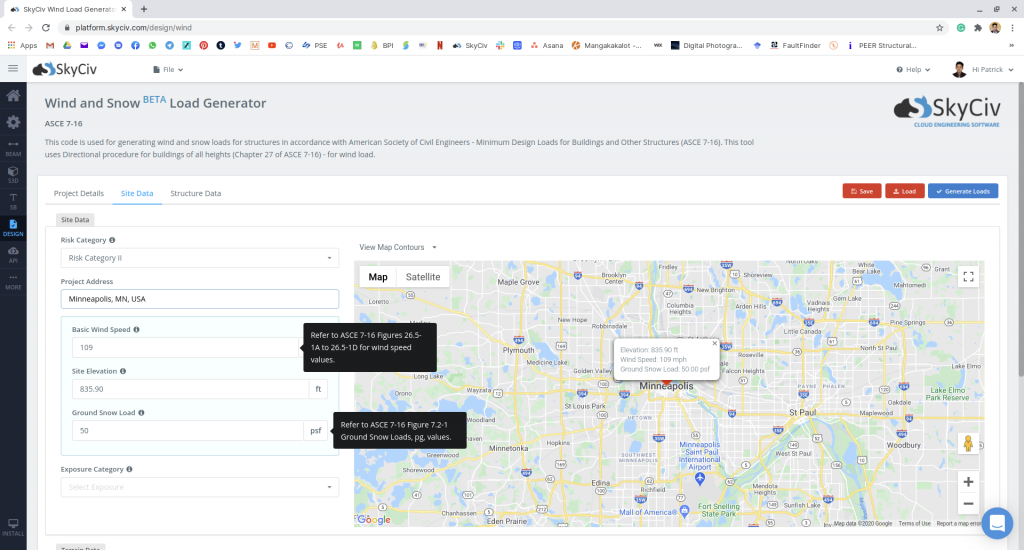Click the Project Address input field
The height and width of the screenshot is (550, 1024).
point(199,299)
